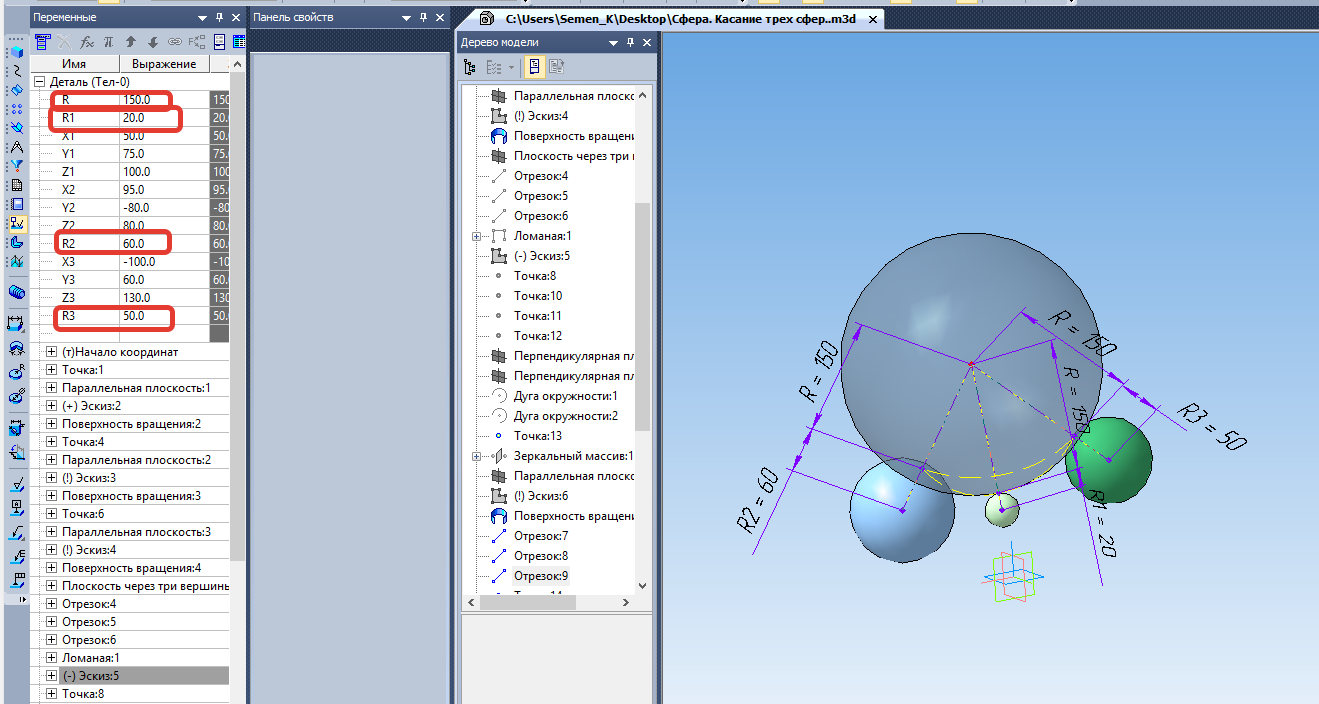Pin the Дерево модели panel
The width and height of the screenshot is (1319, 704).
(x=630, y=42)
